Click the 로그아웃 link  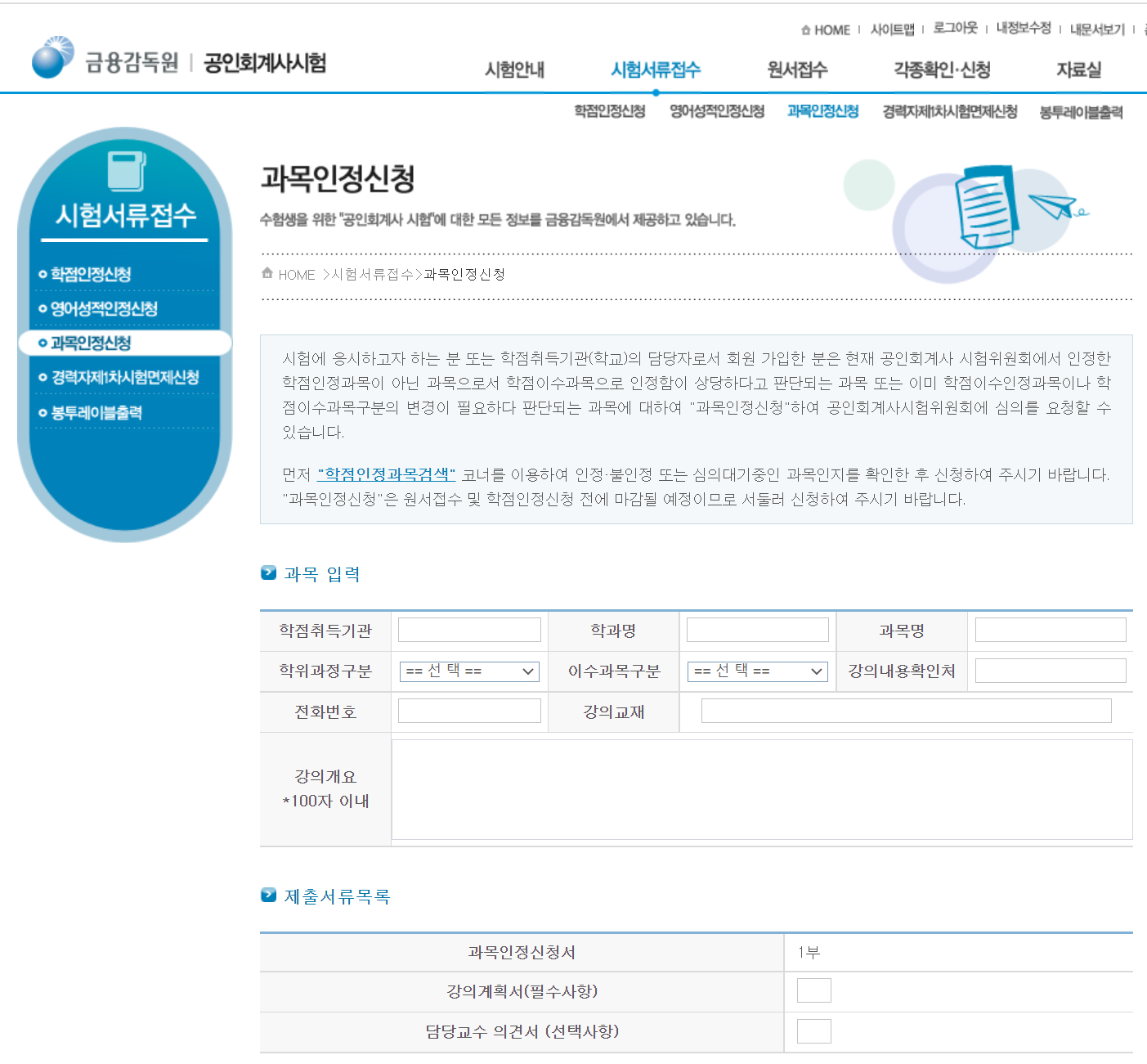(955, 29)
